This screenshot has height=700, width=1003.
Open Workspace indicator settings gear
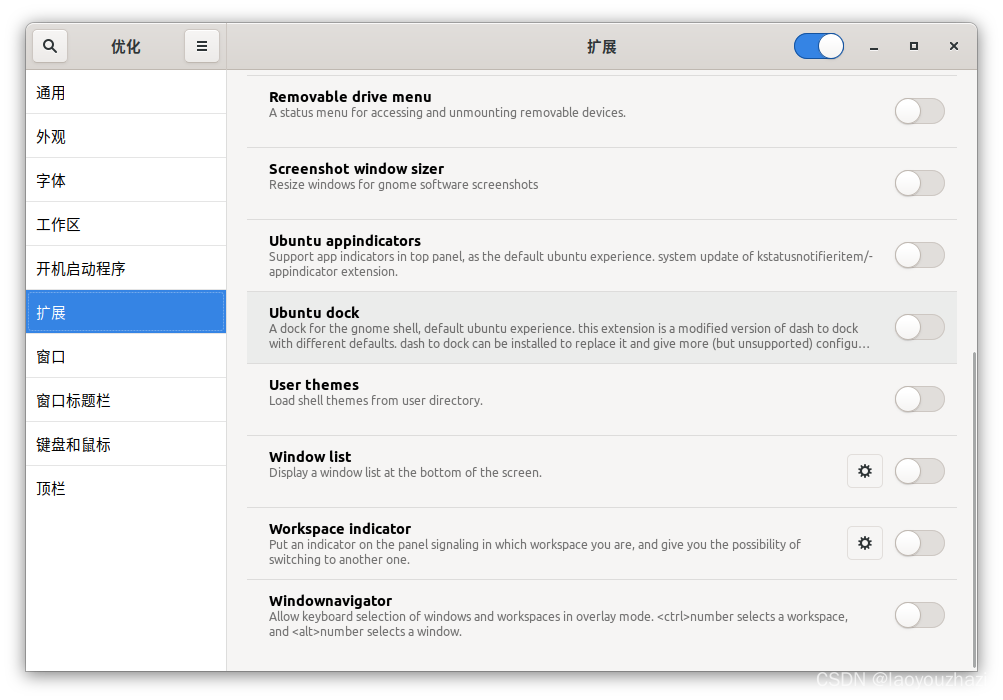(865, 543)
